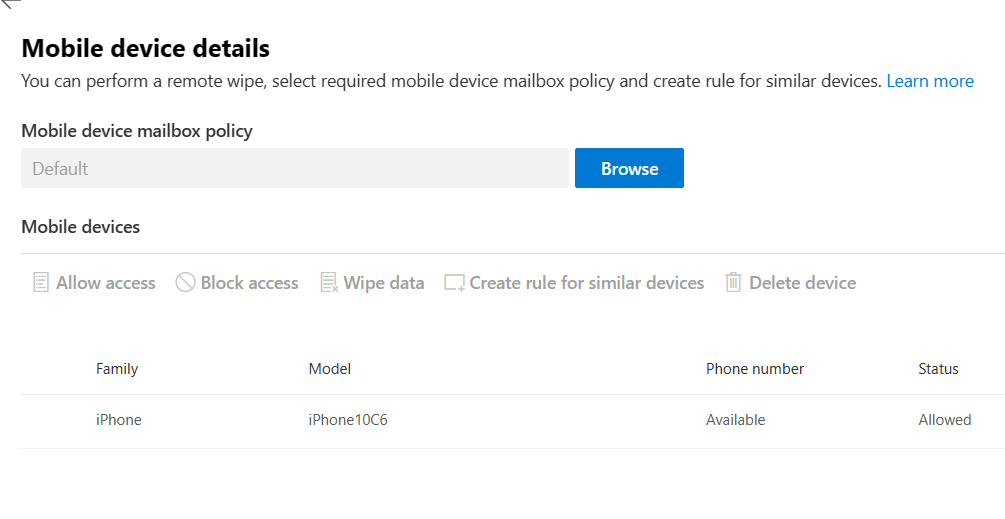The width and height of the screenshot is (1005, 519).
Task: Click the Model column header
Action: tap(330, 369)
